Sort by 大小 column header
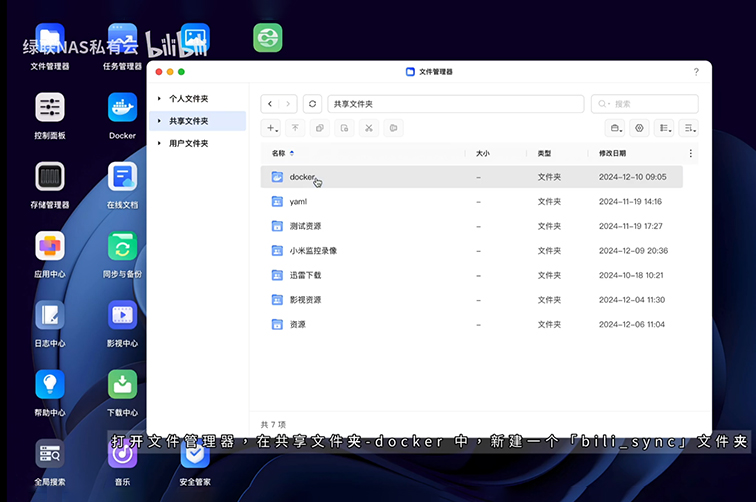756x502 pixels. [x=483, y=153]
